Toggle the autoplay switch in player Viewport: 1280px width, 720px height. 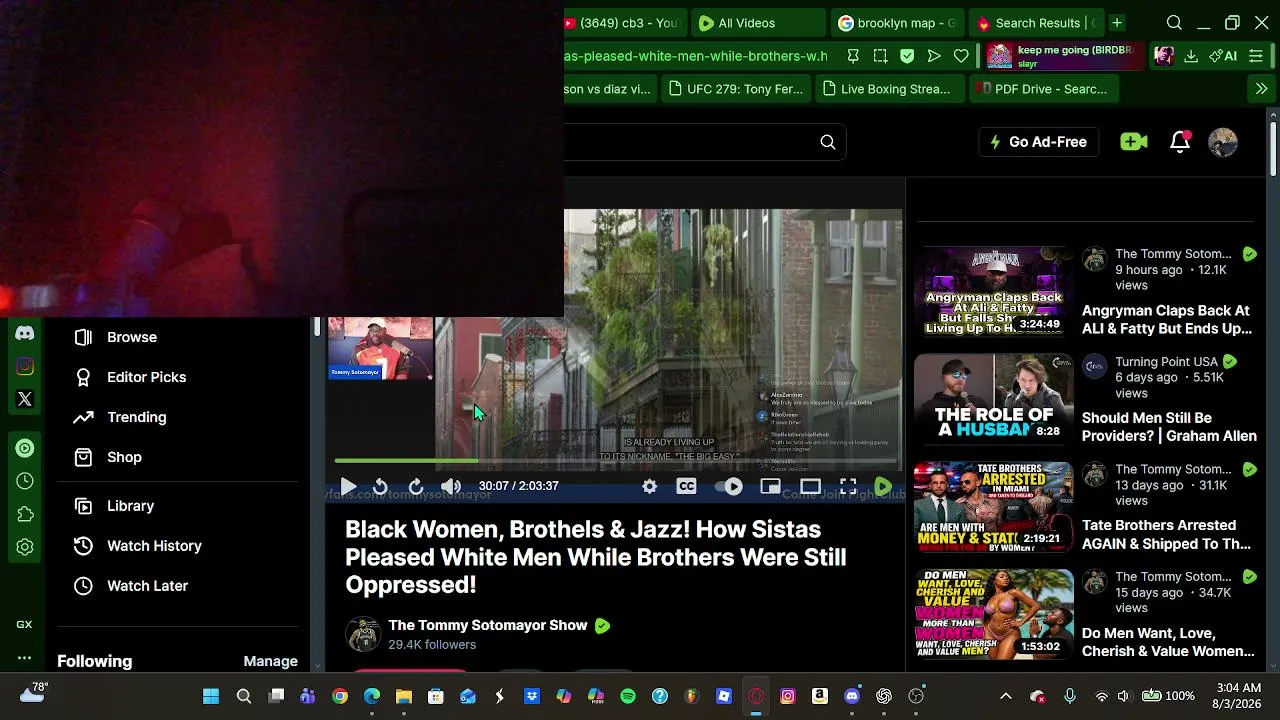click(729, 486)
